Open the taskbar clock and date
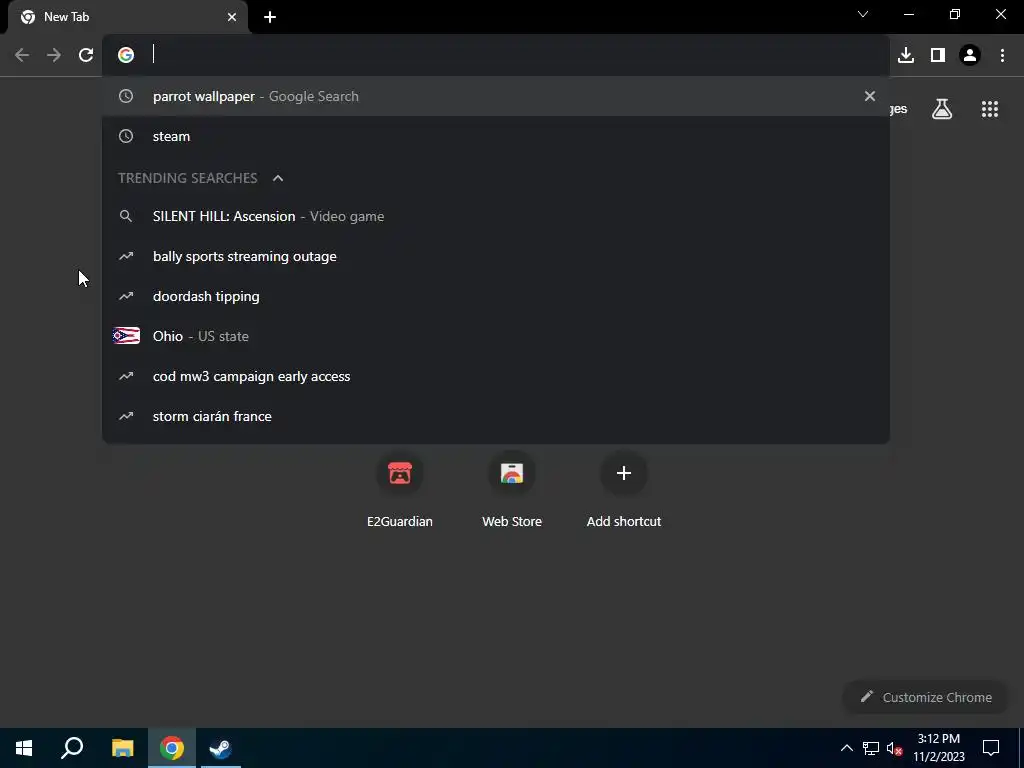Screen dimensions: 1024x768 point(938,748)
